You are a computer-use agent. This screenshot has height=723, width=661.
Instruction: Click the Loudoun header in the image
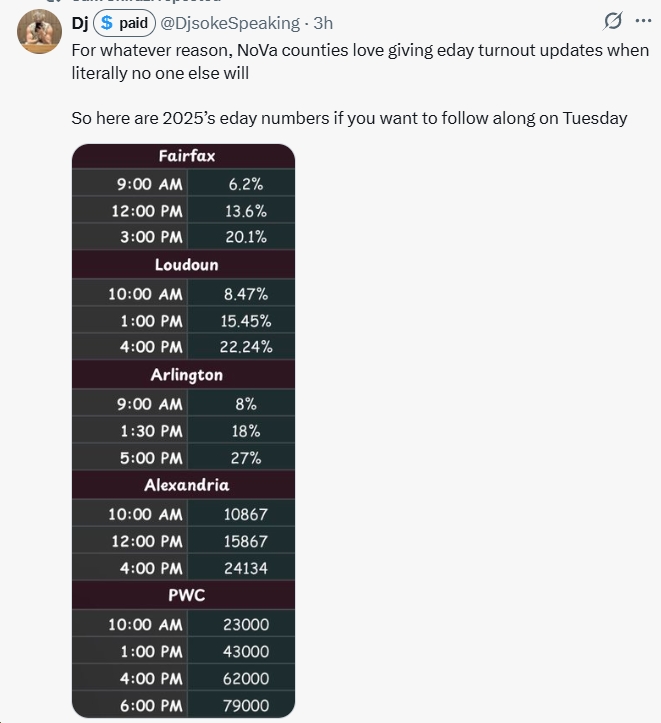pyautogui.click(x=186, y=265)
